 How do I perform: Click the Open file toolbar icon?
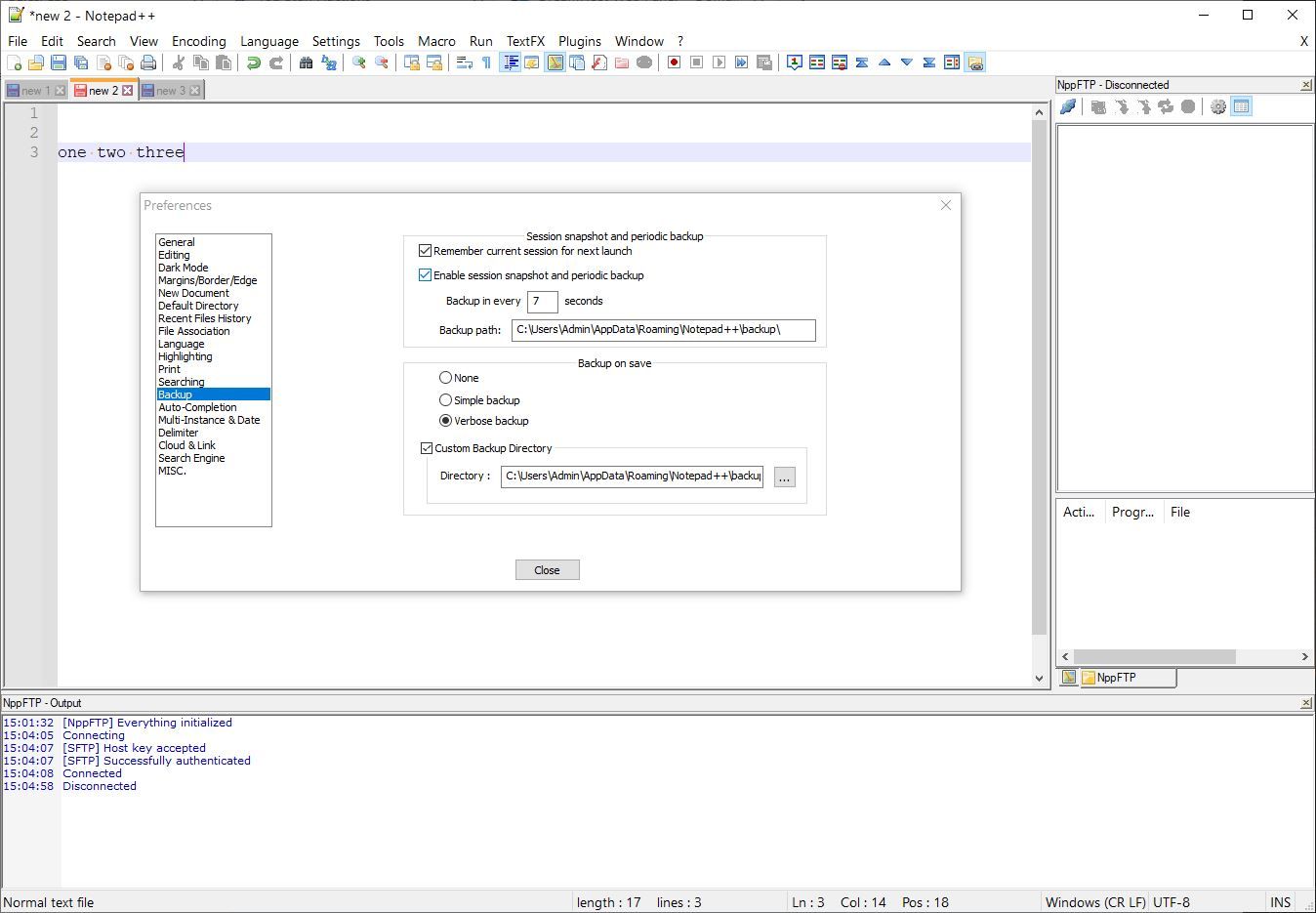click(36, 62)
